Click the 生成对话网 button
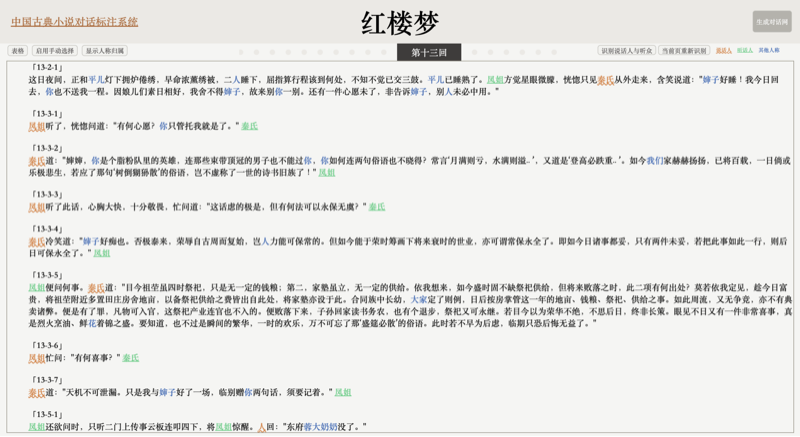Screen dimensions: 800x437 click(x=771, y=22)
